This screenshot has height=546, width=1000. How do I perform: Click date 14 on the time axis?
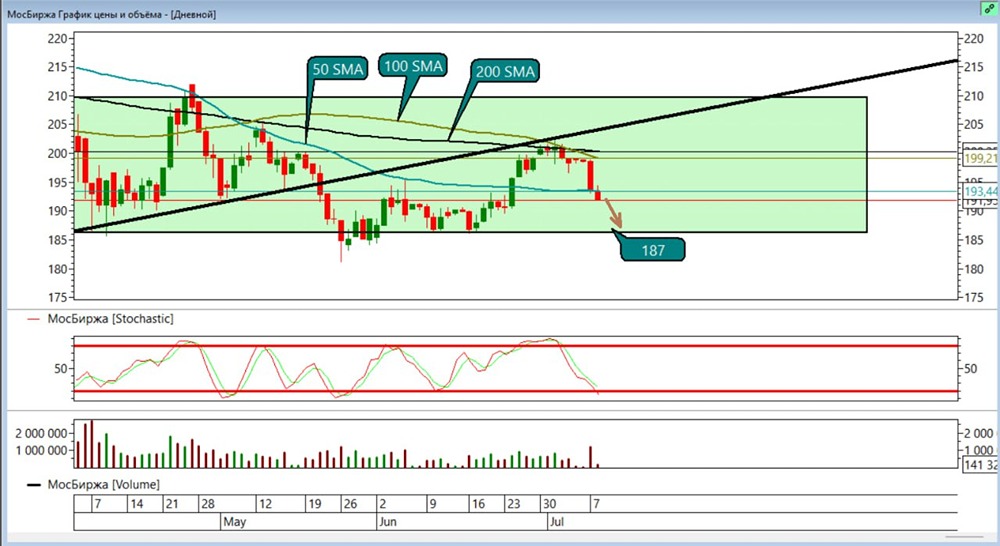pyautogui.click(x=136, y=504)
